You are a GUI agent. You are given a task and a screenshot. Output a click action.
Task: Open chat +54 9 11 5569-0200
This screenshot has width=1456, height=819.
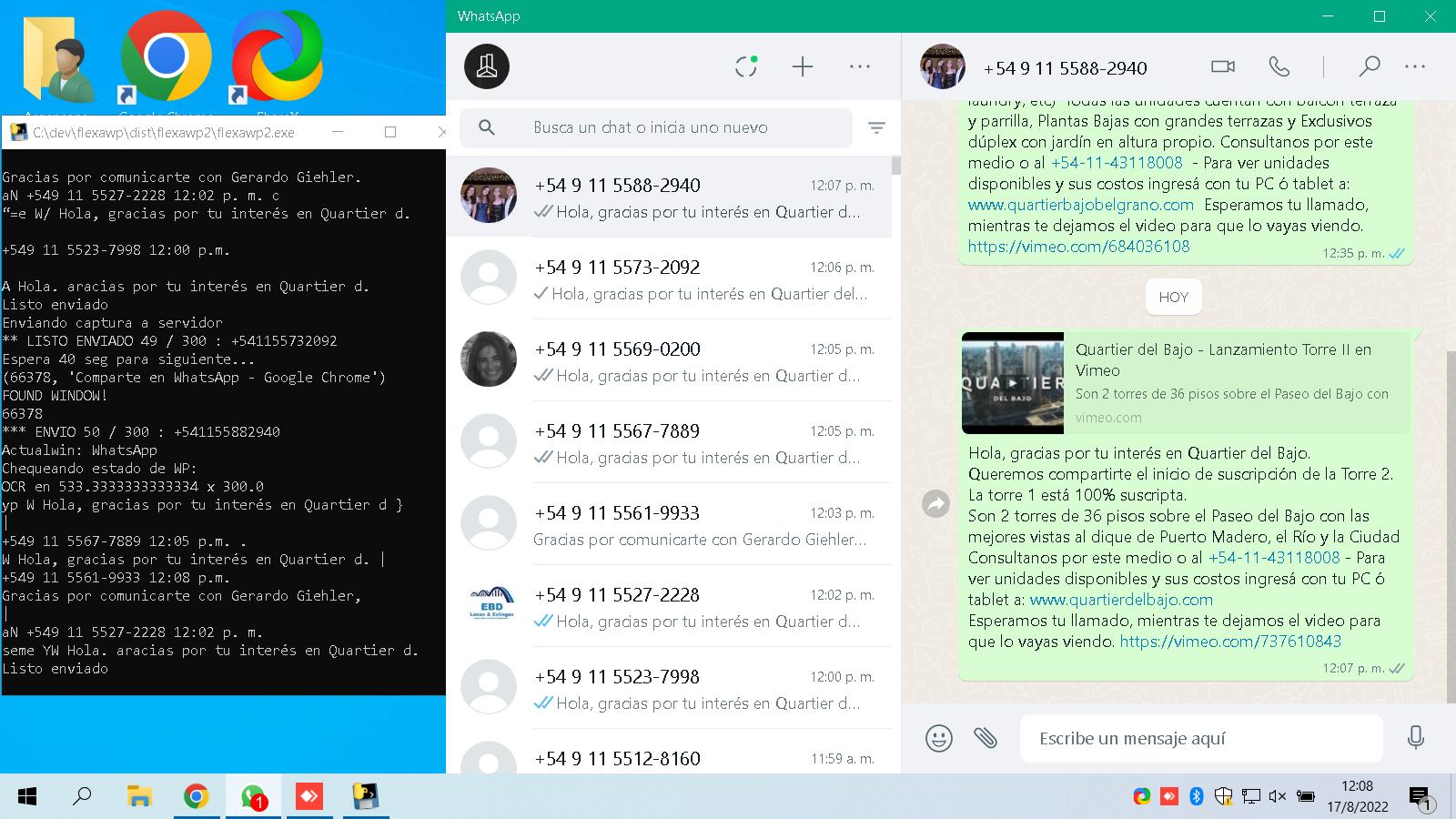tap(669, 360)
